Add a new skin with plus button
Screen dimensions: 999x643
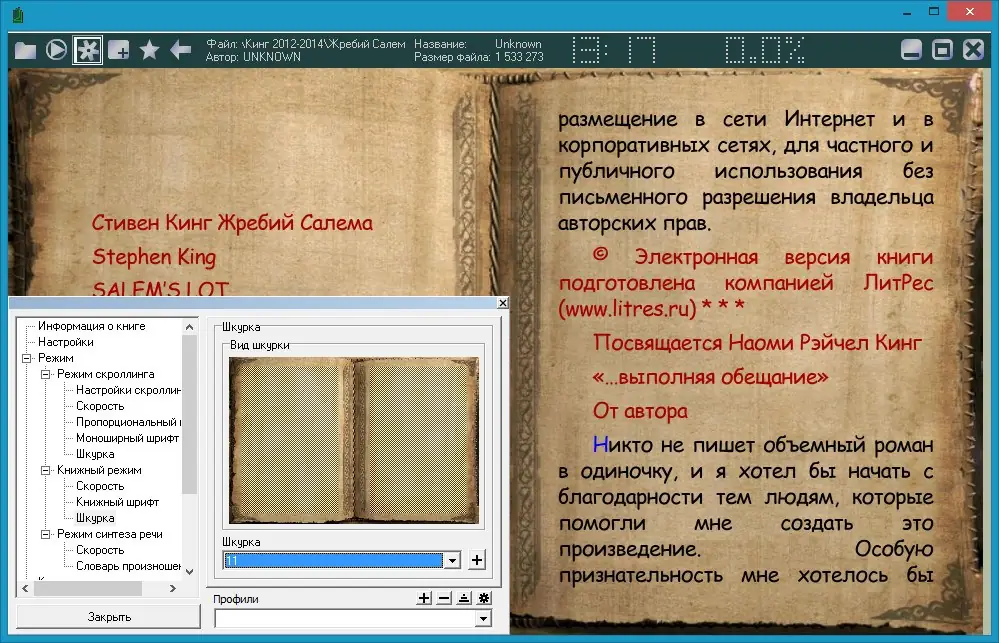click(477, 560)
